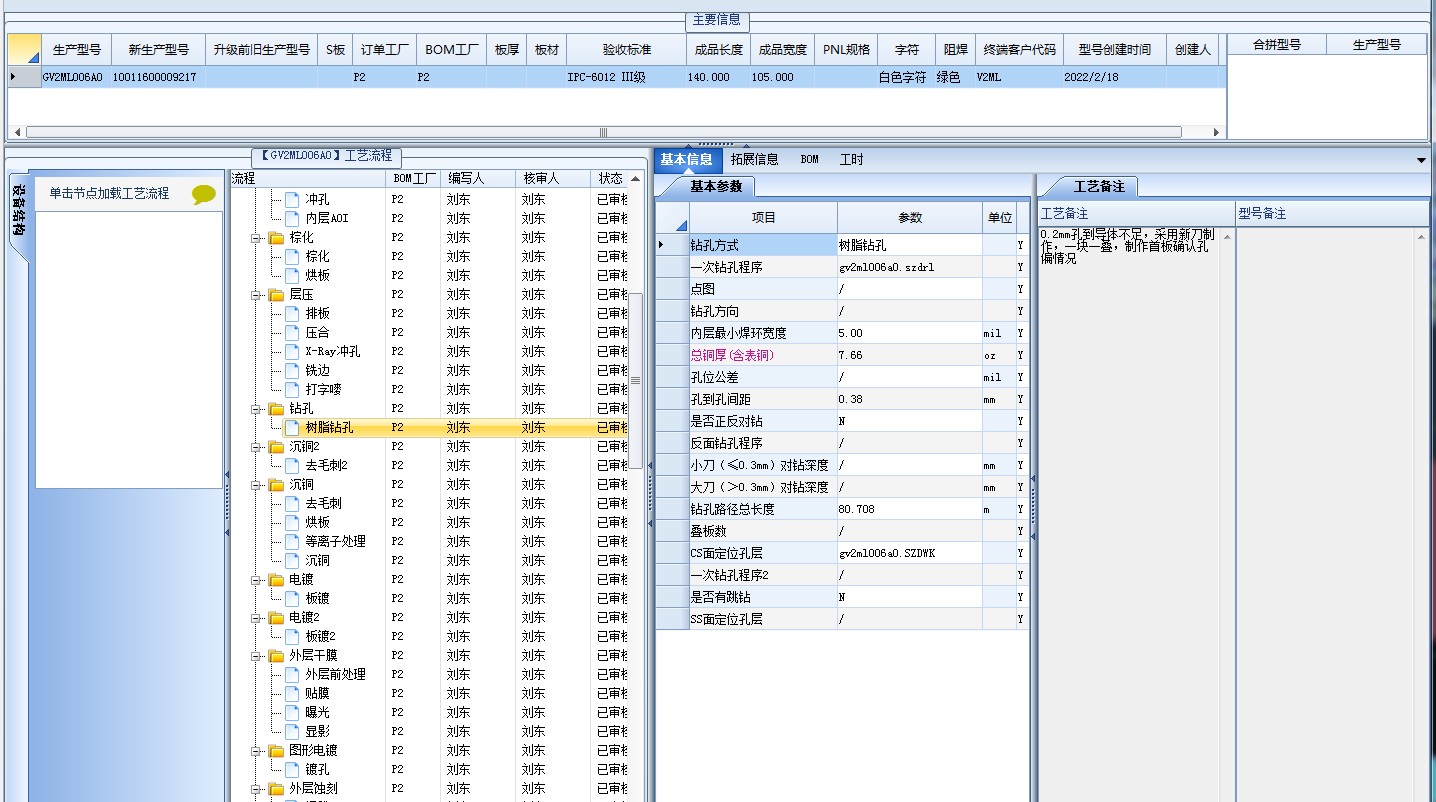
Task: Click the 生产型号 column header
Action: click(76, 49)
